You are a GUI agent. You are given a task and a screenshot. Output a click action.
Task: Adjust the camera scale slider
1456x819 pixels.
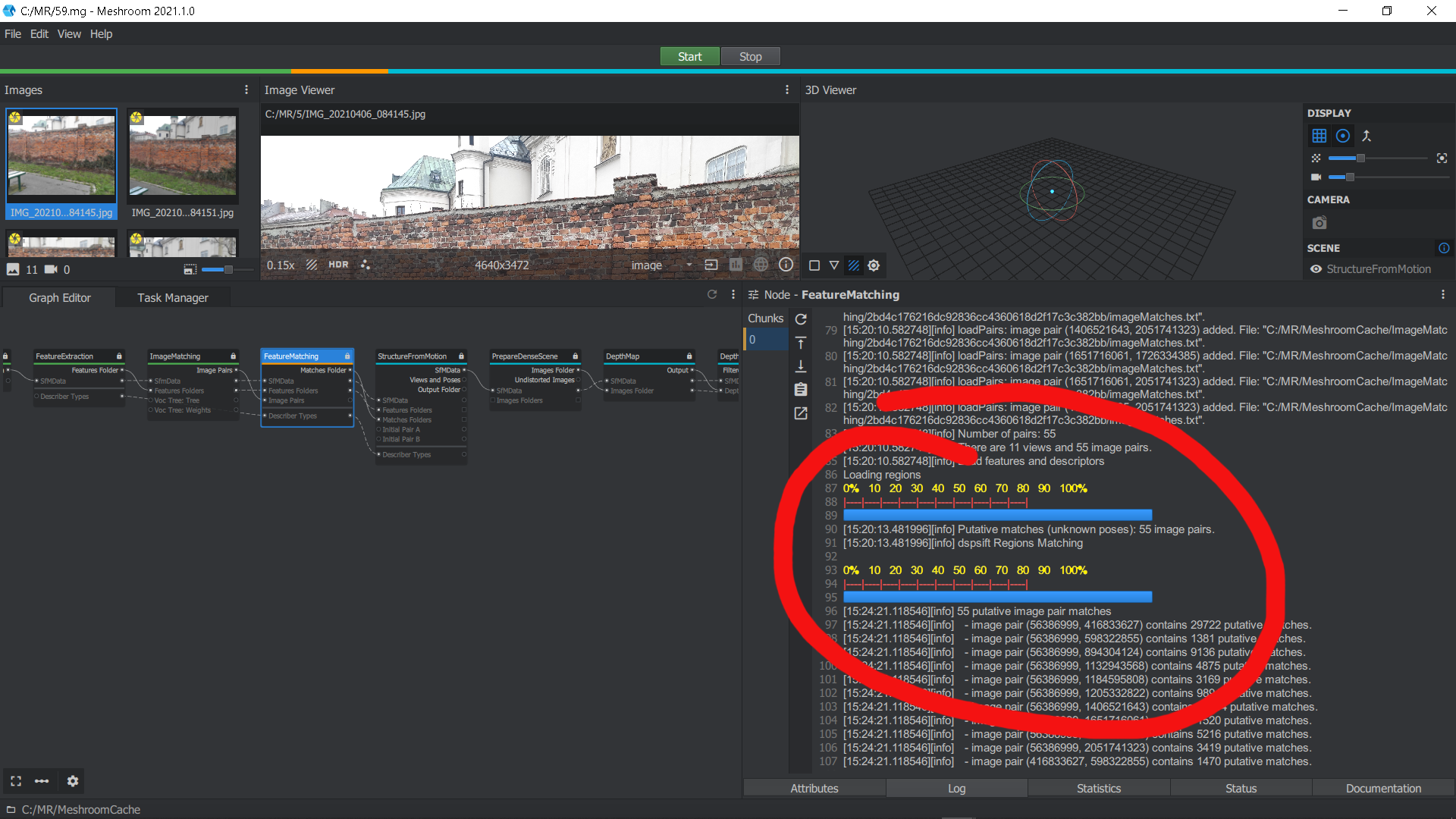pyautogui.click(x=1388, y=177)
